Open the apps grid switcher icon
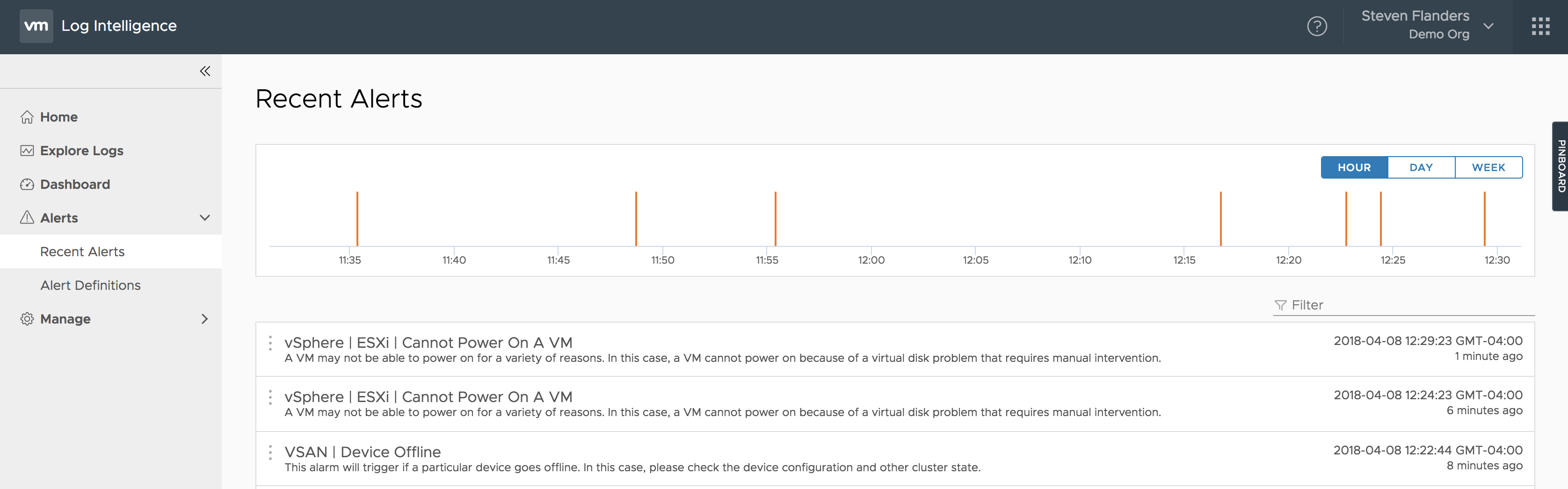Viewport: 1568px width, 489px height. pos(1540,26)
